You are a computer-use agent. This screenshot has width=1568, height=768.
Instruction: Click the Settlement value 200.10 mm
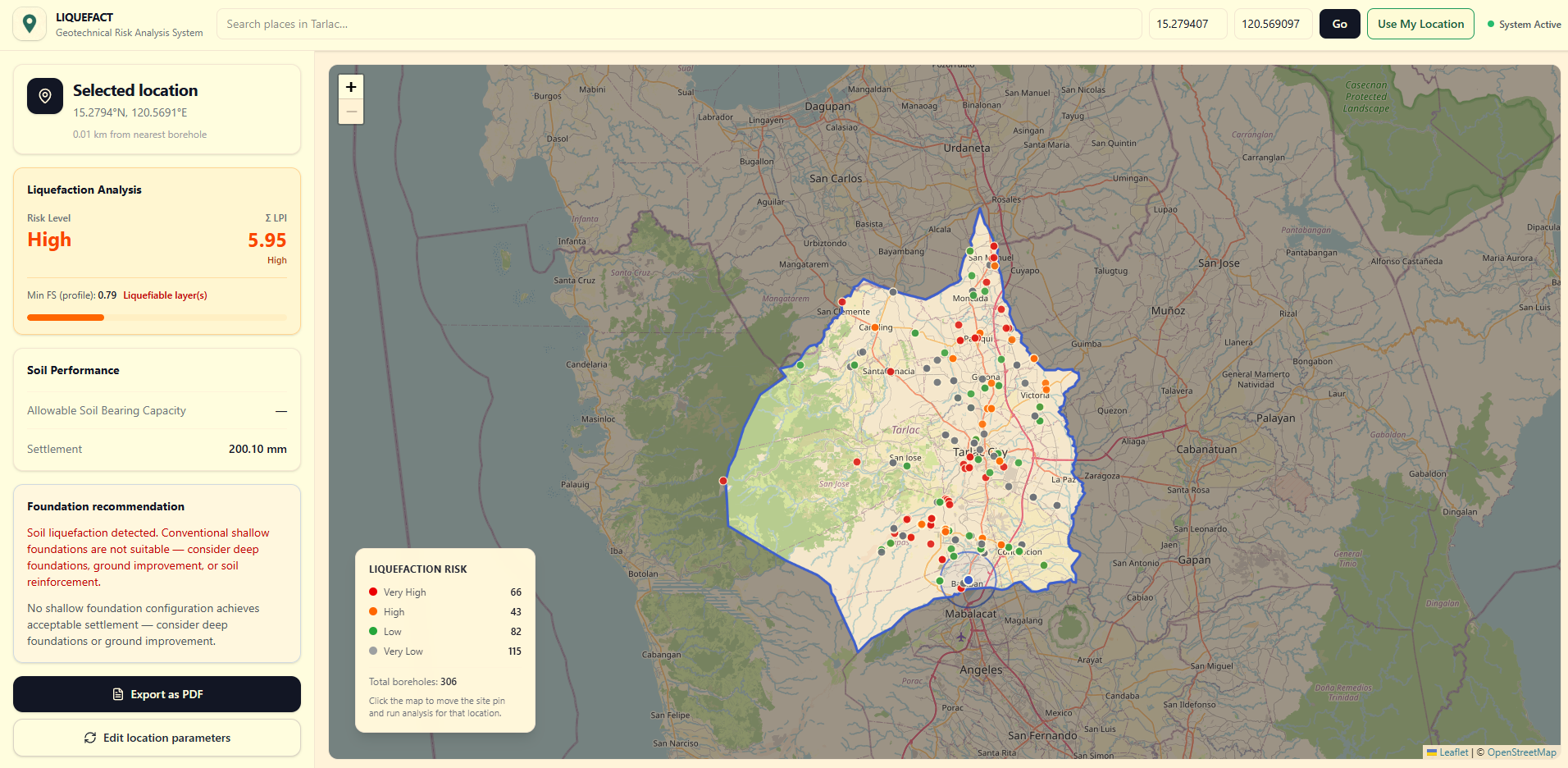point(258,449)
